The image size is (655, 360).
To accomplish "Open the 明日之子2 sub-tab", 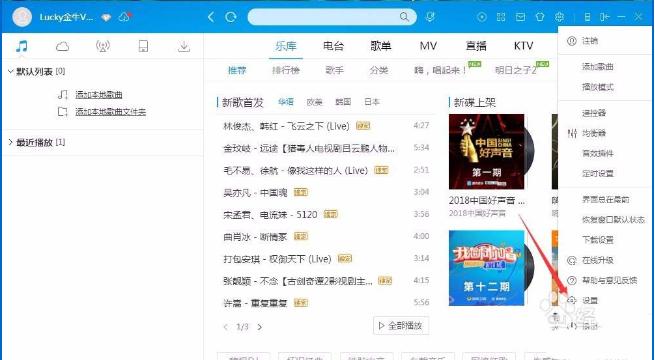I will point(515,70).
